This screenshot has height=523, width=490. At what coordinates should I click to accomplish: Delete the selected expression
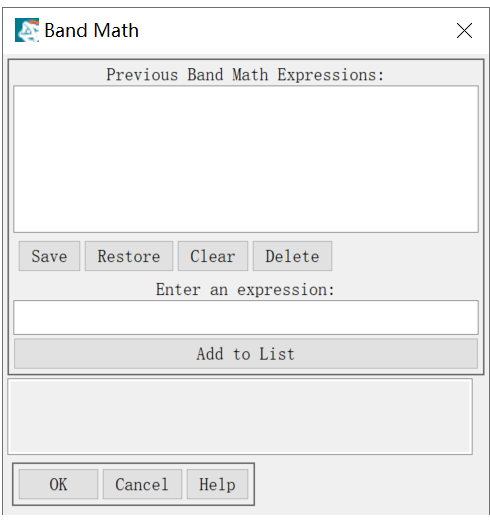click(x=292, y=256)
